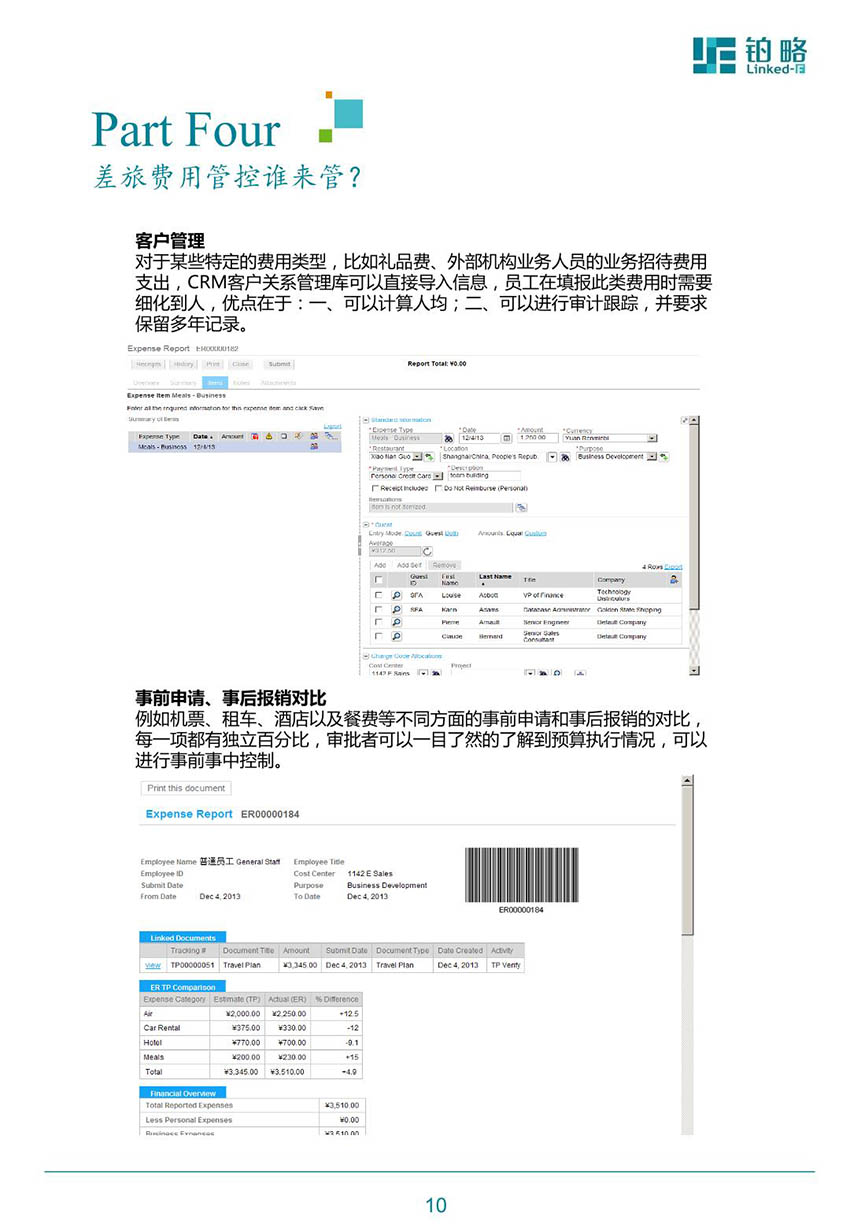Select the Items tab
Viewport: 850px width, 1228px height.
coord(215,383)
